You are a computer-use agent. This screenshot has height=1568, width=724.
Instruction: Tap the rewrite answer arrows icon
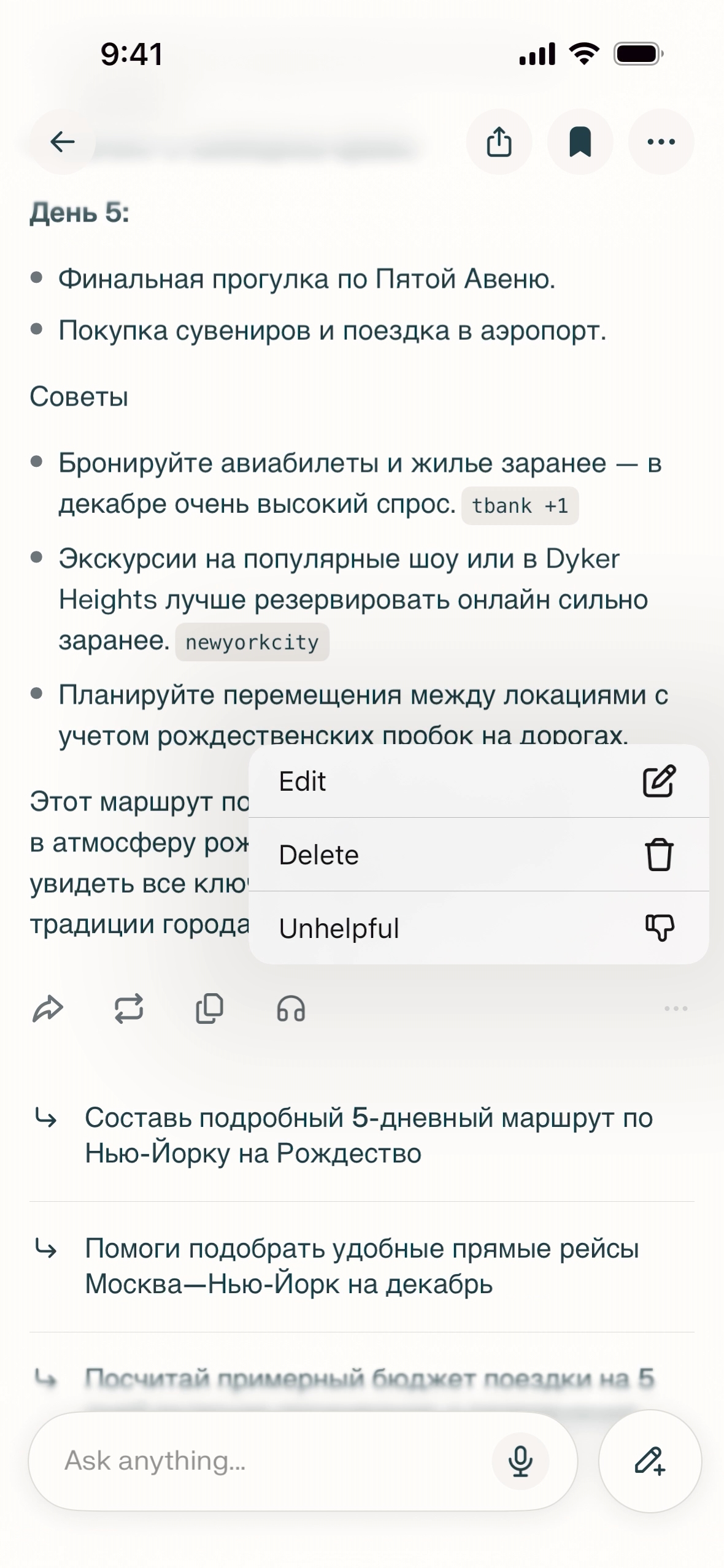pos(129,1009)
